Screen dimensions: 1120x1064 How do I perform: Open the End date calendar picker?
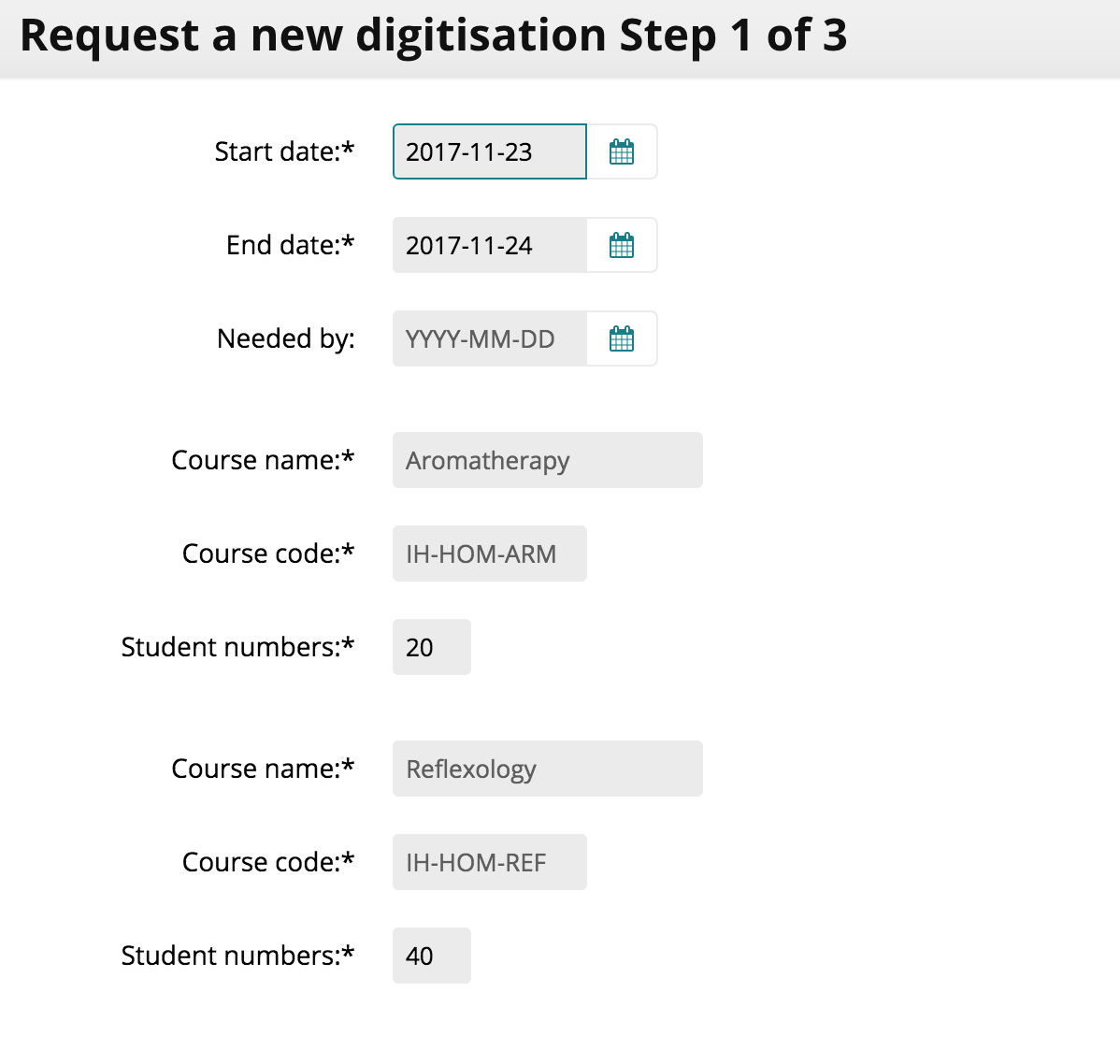click(x=622, y=245)
